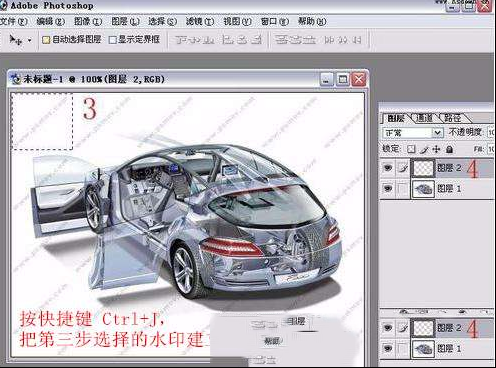Open the 文件 (File) menu
496x368 pixels.
coord(13,22)
